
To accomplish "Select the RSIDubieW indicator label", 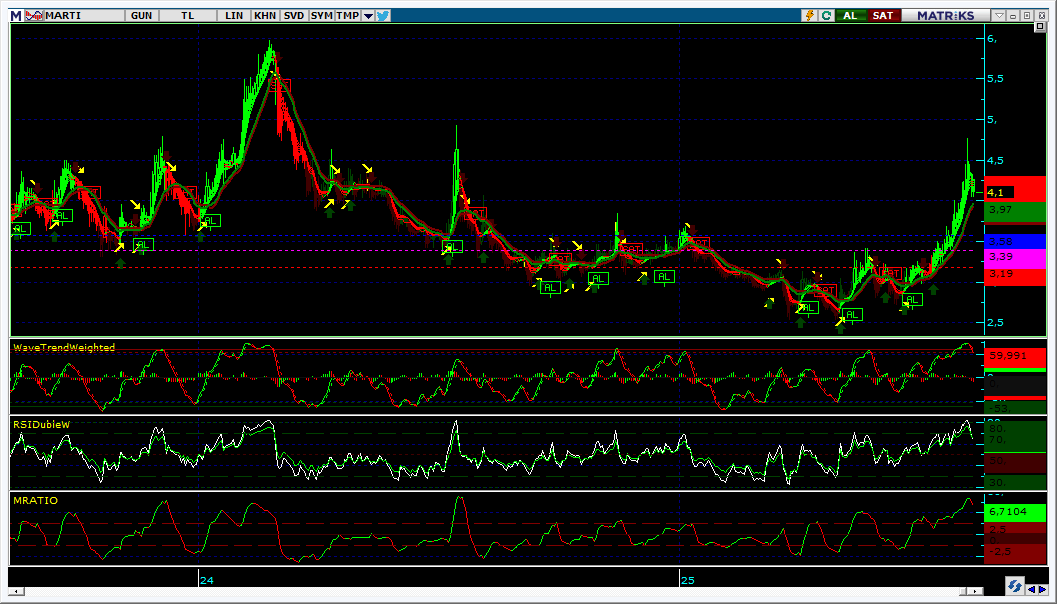I will [x=42, y=424].
